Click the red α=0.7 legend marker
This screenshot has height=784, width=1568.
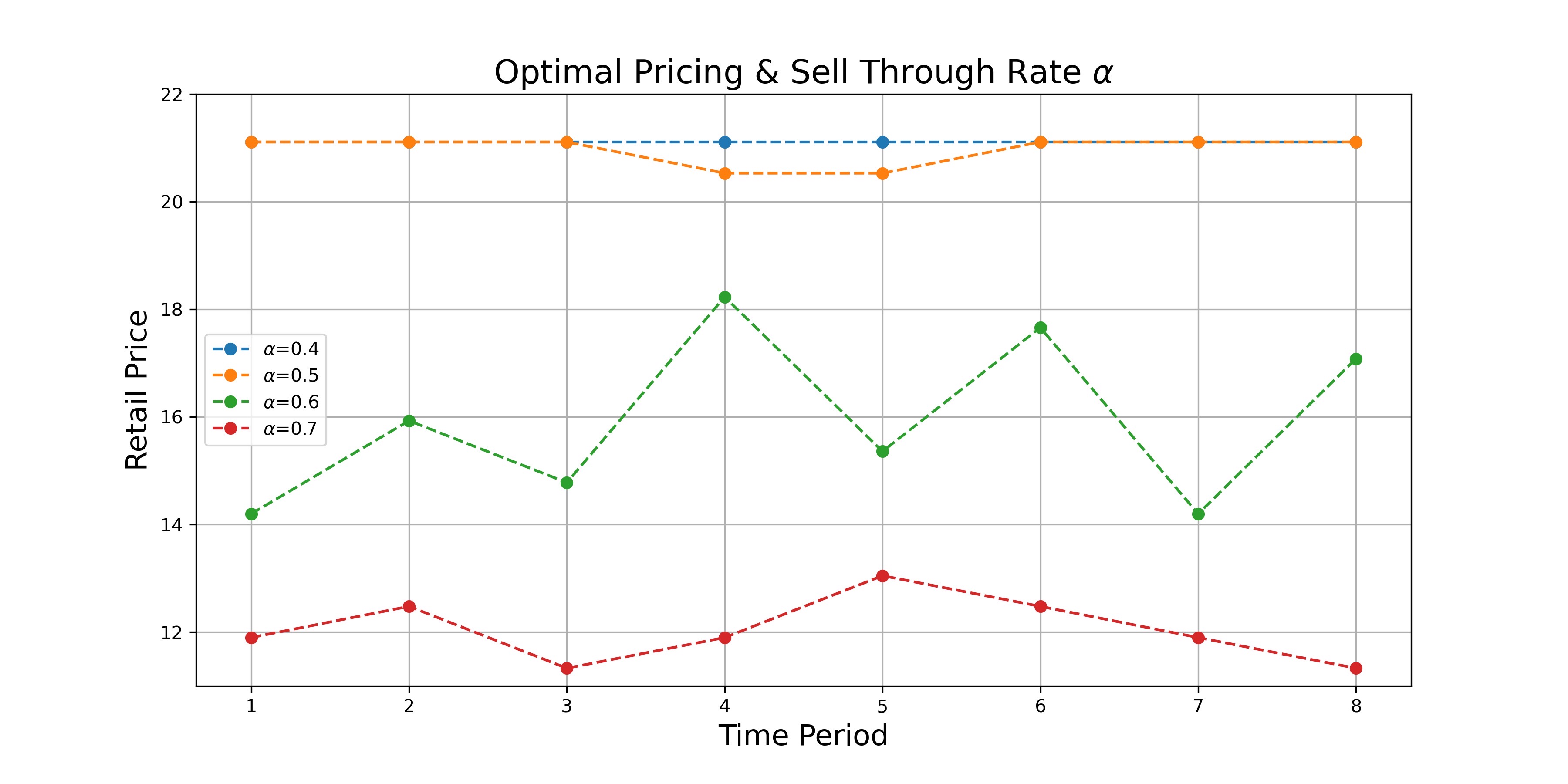click(231, 429)
